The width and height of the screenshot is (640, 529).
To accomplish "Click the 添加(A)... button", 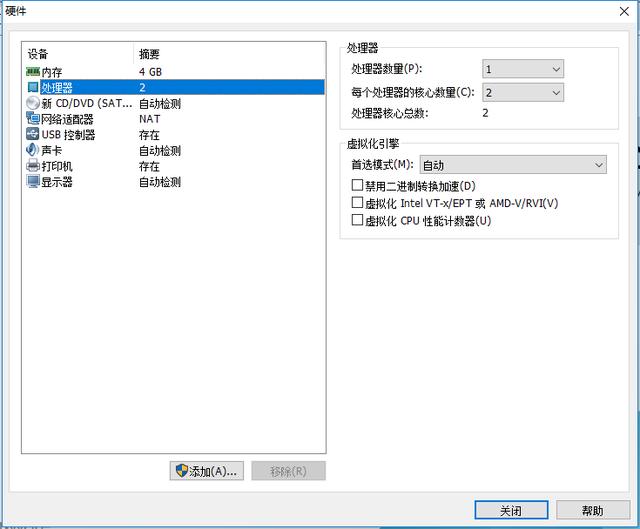I will [x=207, y=471].
